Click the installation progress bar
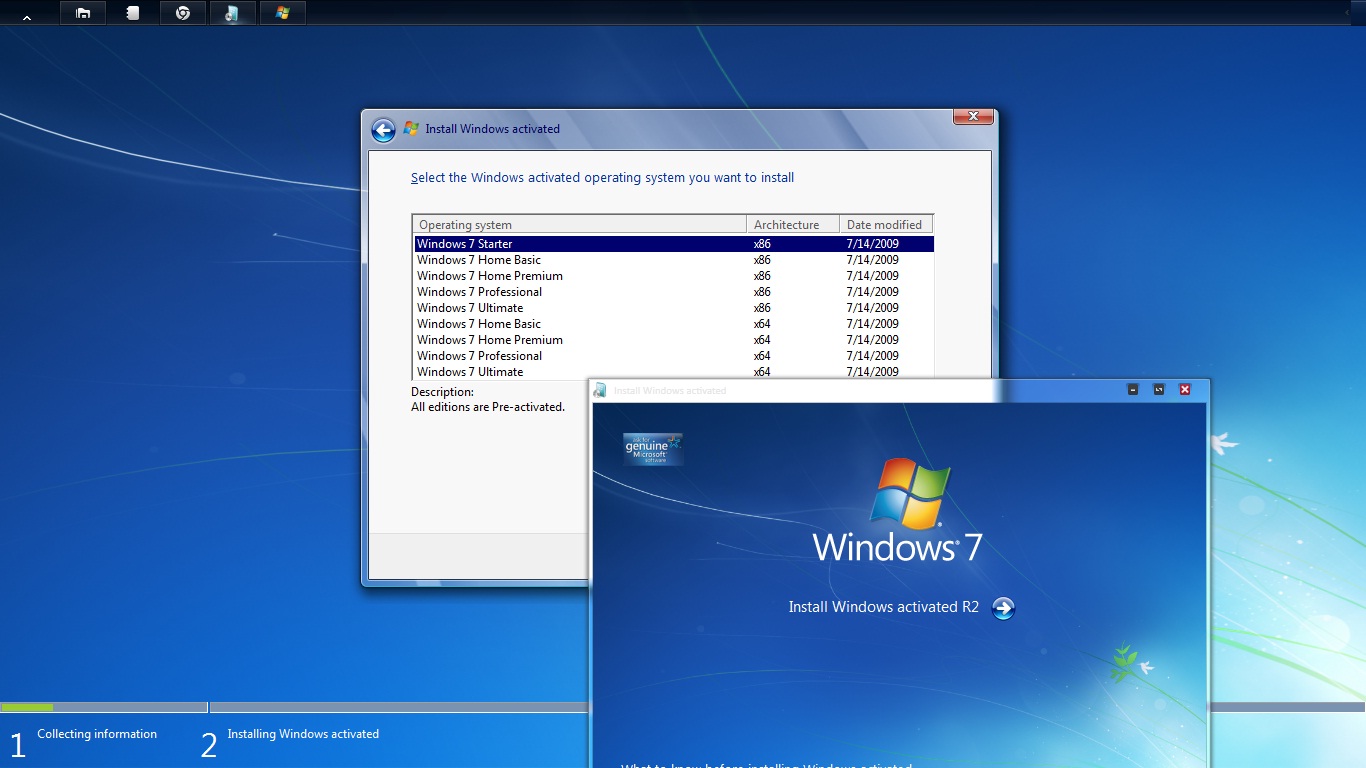This screenshot has width=1366, height=768. coord(104,706)
